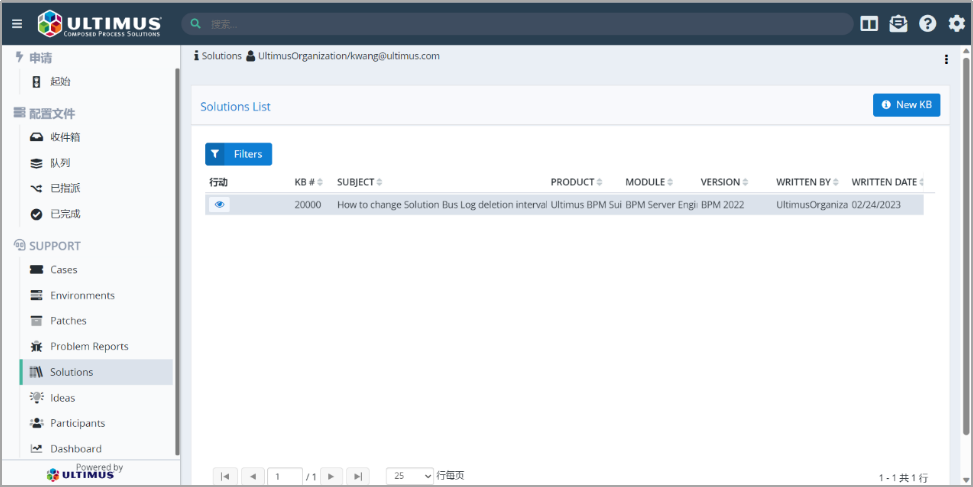Sort by the KB # column
973x487 pixels.
(308, 182)
